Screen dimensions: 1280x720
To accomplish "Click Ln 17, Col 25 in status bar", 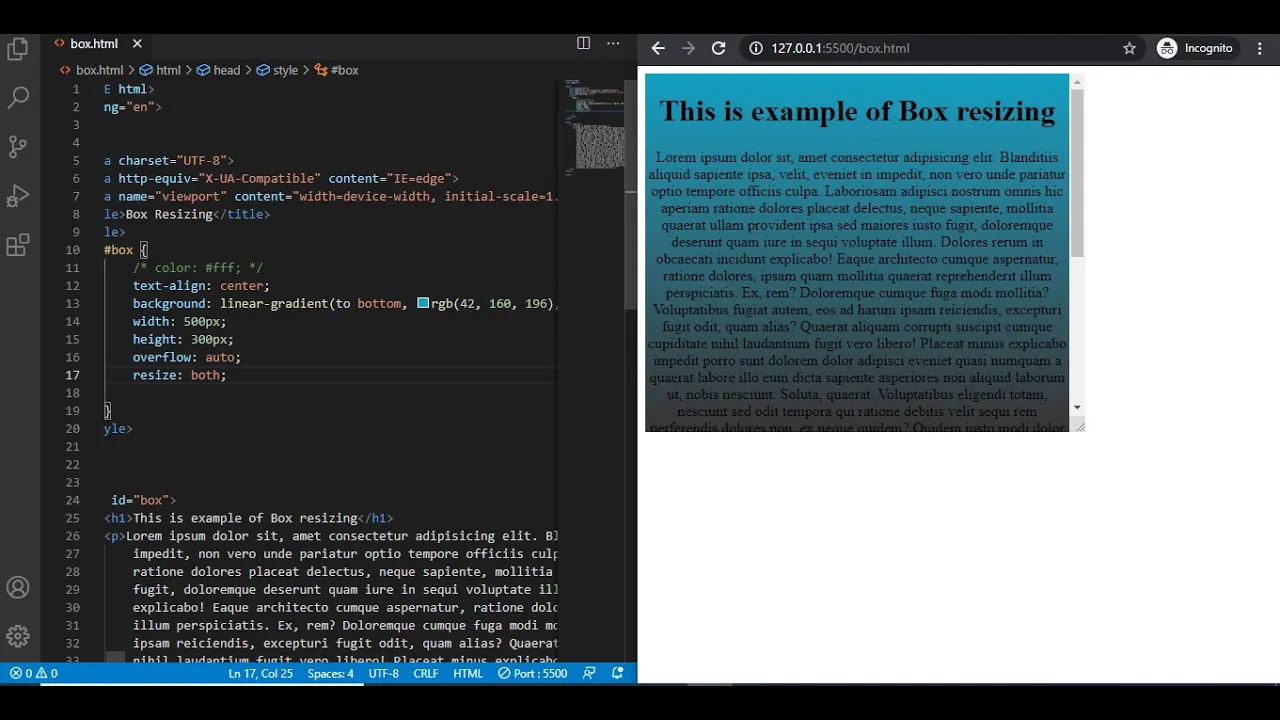I will click(x=260, y=673).
